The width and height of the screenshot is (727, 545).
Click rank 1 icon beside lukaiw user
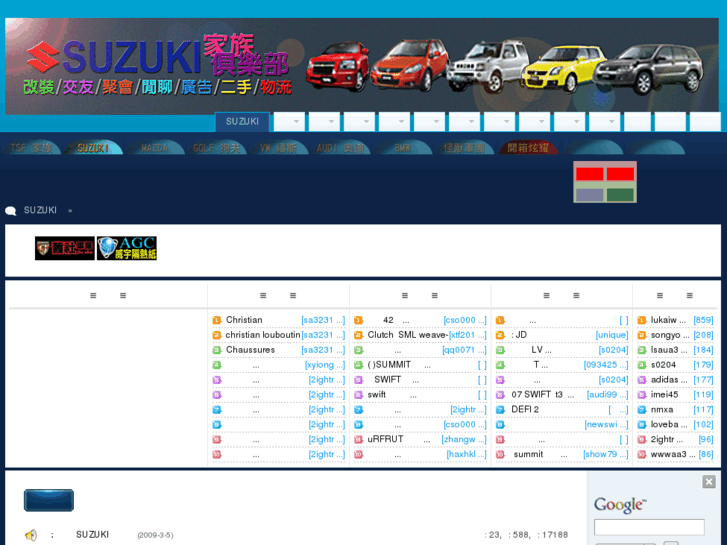click(642, 320)
